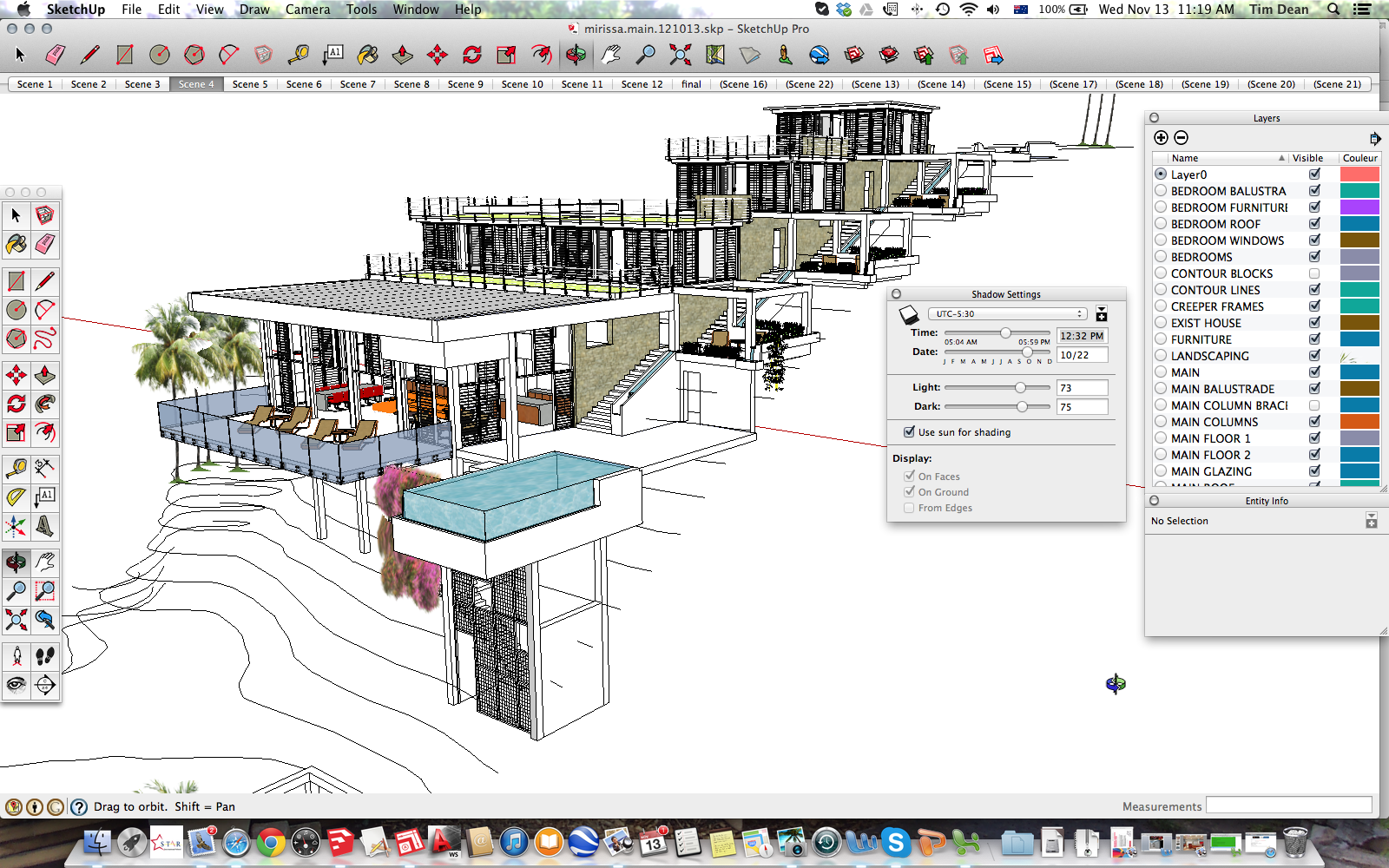
Task: Add a new layer with plus button
Action: pos(1161,137)
